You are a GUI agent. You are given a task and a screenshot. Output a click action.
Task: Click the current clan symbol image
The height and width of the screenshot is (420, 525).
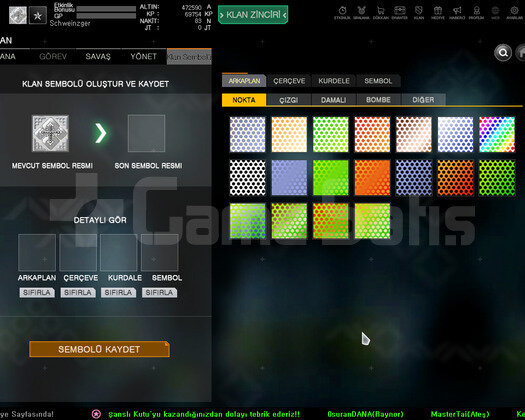50,133
